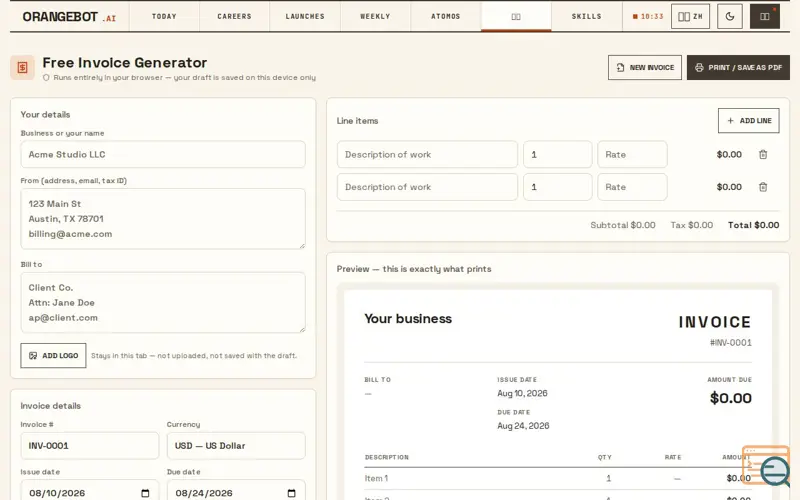
Task: Switch to the Weekly tab
Action: pyautogui.click(x=375, y=16)
